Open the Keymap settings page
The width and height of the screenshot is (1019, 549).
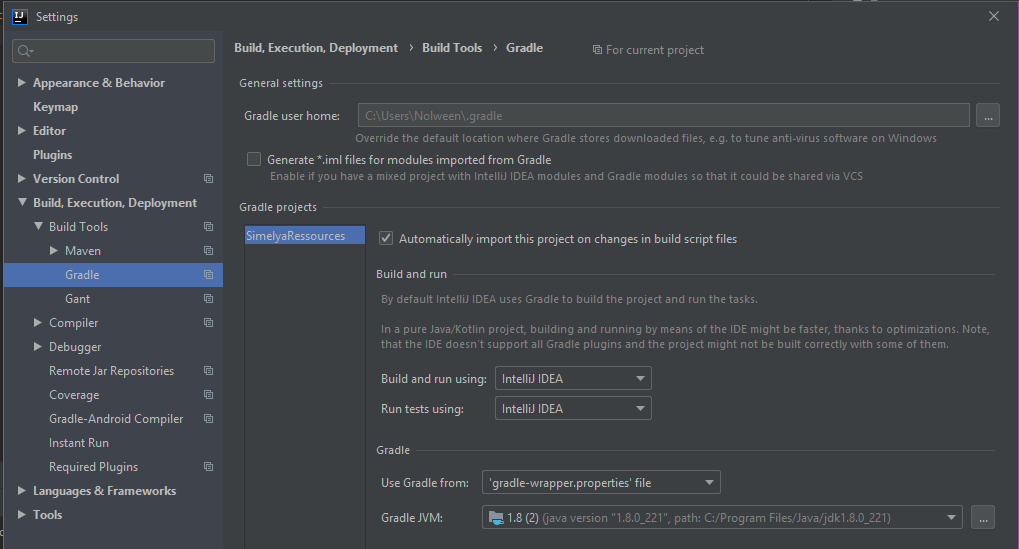click(55, 107)
